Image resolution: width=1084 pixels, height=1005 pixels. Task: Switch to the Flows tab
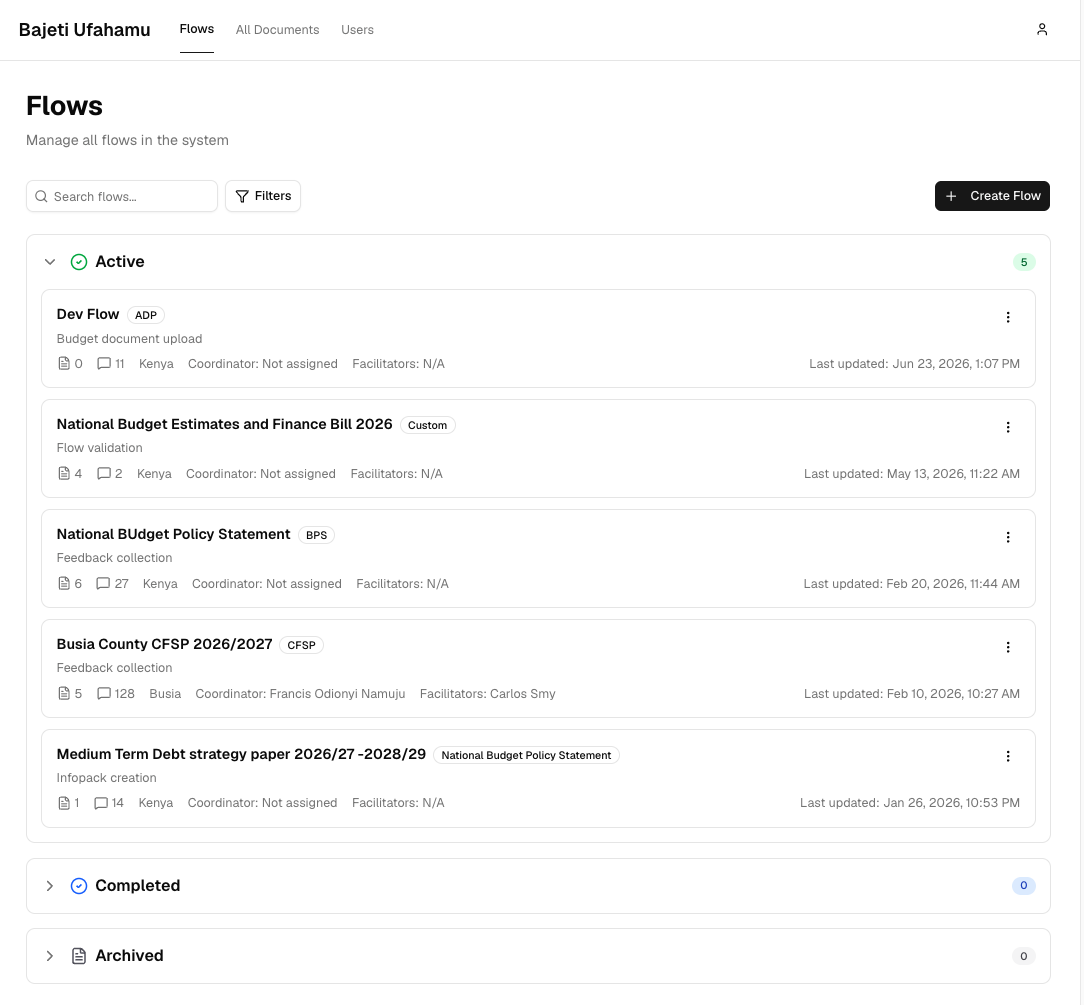[x=197, y=29]
